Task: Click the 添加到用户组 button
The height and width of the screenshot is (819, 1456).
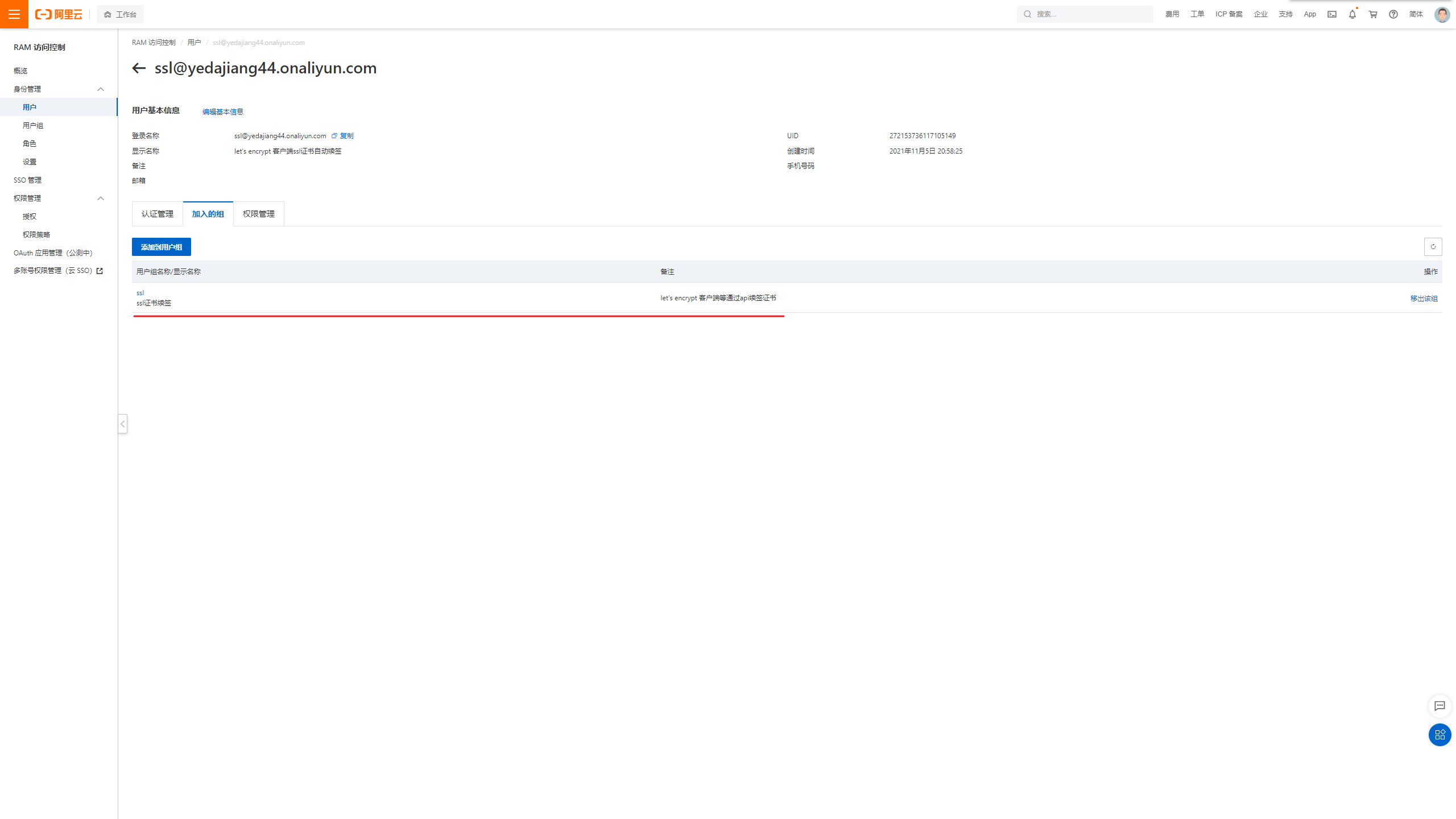Action: pyautogui.click(x=162, y=247)
